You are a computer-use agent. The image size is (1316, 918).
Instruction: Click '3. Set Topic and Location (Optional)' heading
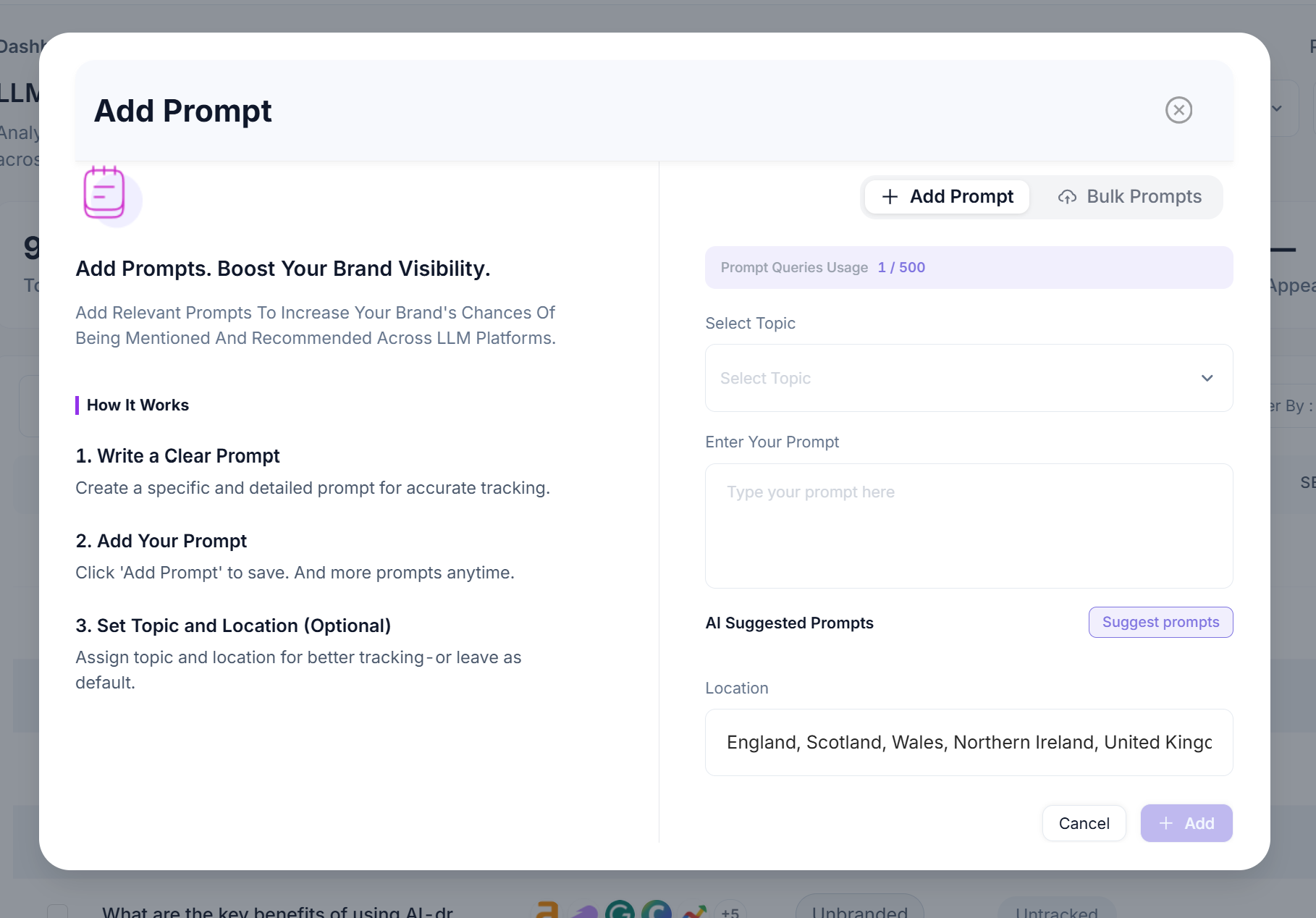pyautogui.click(x=233, y=626)
